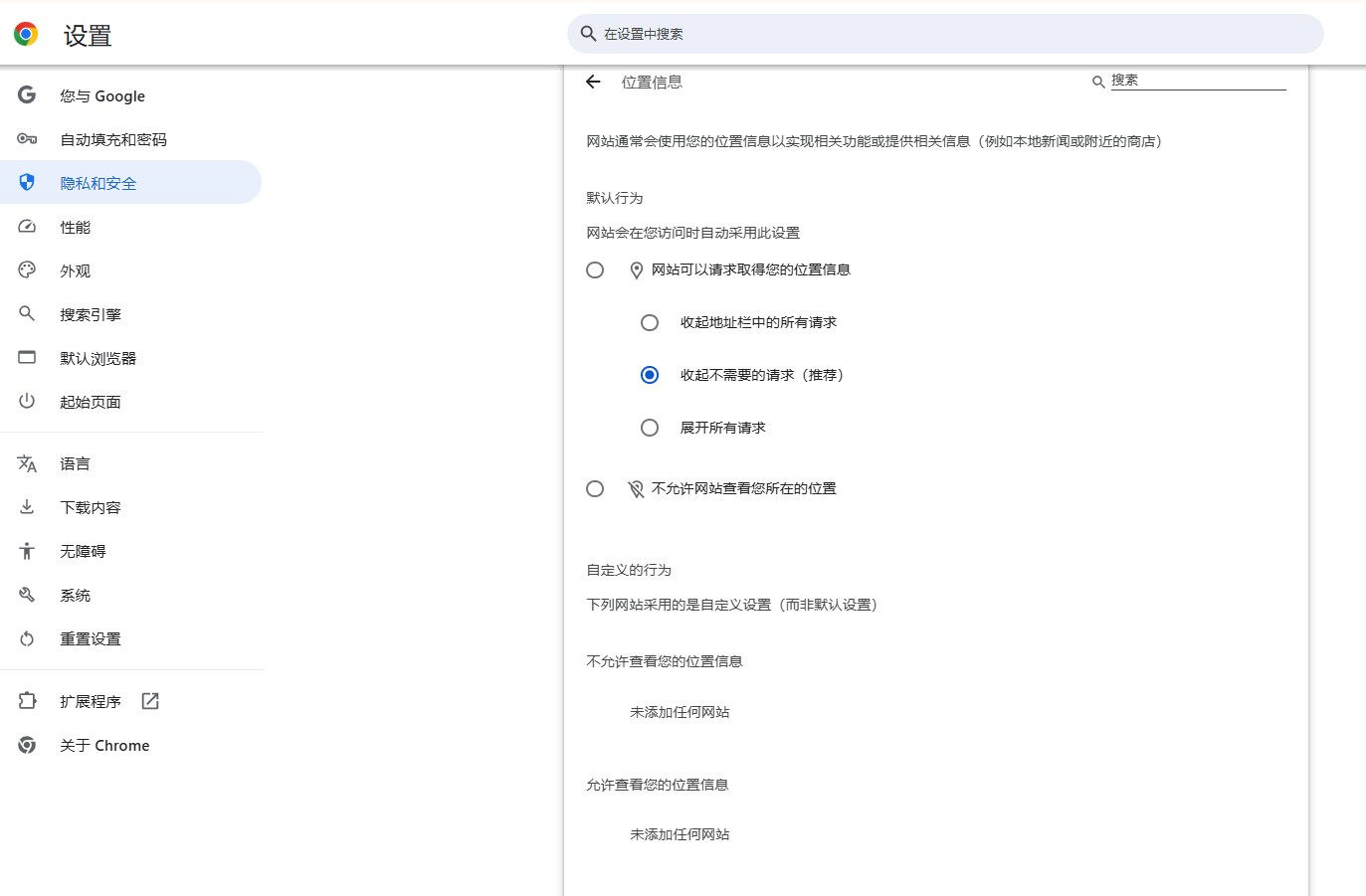Click the power icon for startup page
This screenshot has height=896, width=1366.
pos(27,402)
